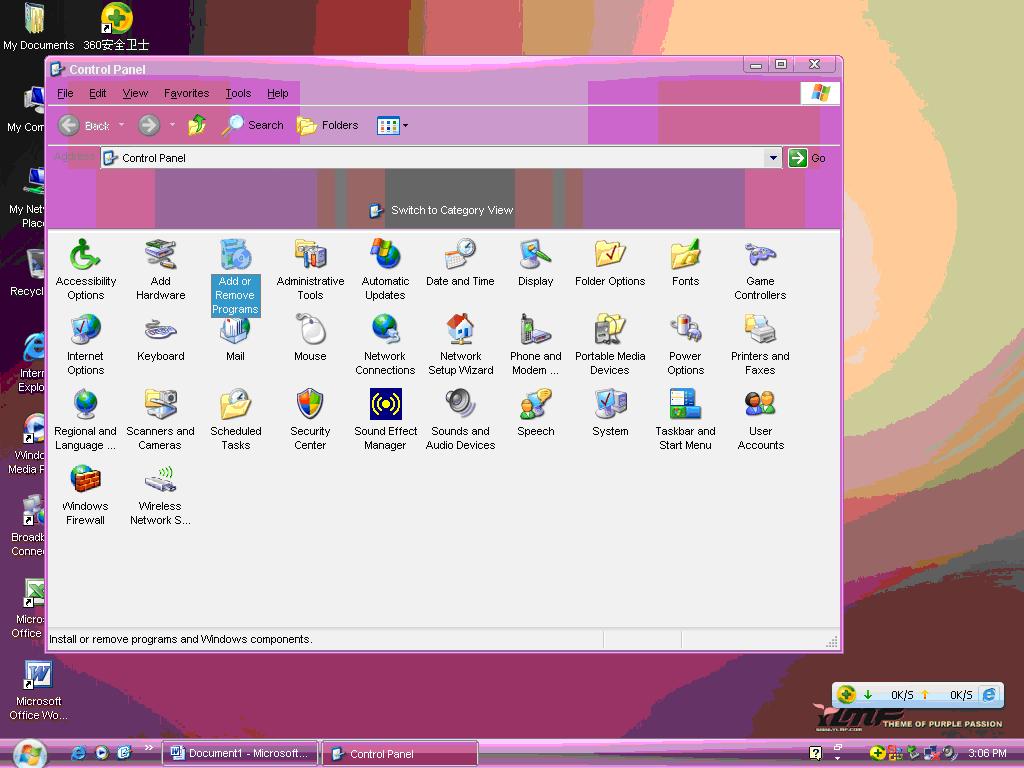1024x768 pixels.
Task: Open the Edit menu
Action: click(x=98, y=93)
